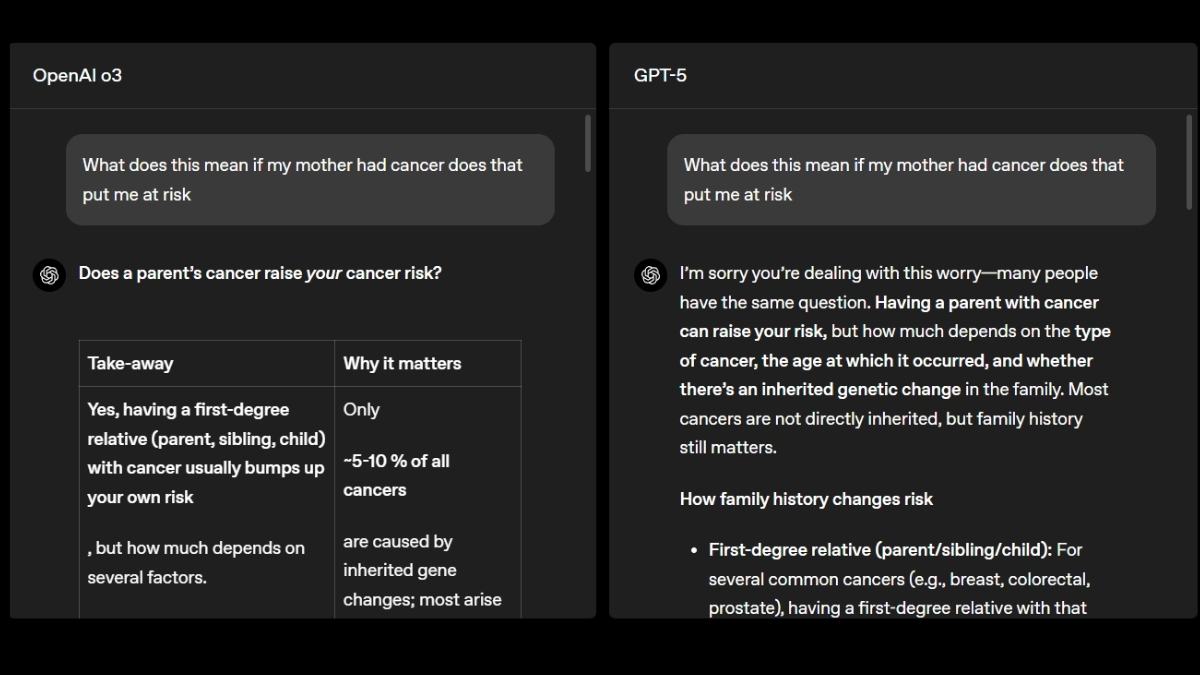Click the scrollbar in the OpenAI o3 panel
Image resolution: width=1200 pixels, height=675 pixels.
click(x=588, y=142)
